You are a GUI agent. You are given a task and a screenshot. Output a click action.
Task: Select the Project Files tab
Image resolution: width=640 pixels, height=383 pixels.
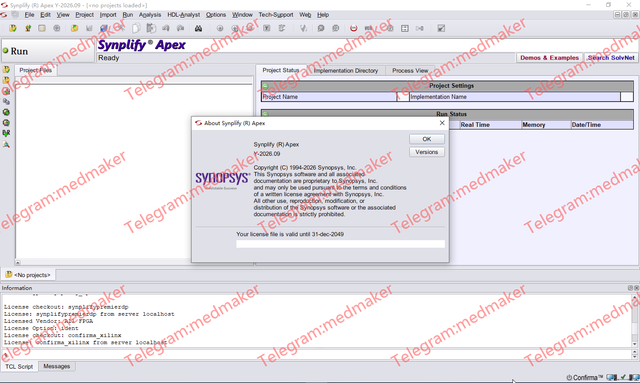tap(36, 70)
